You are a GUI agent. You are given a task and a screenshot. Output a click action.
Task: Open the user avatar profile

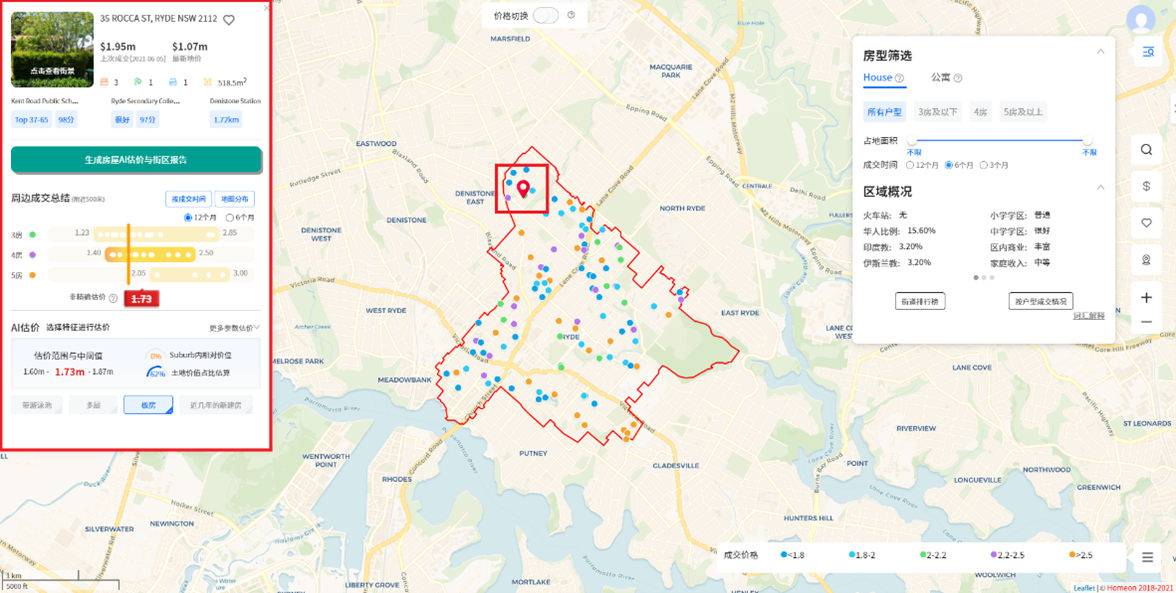(1141, 19)
